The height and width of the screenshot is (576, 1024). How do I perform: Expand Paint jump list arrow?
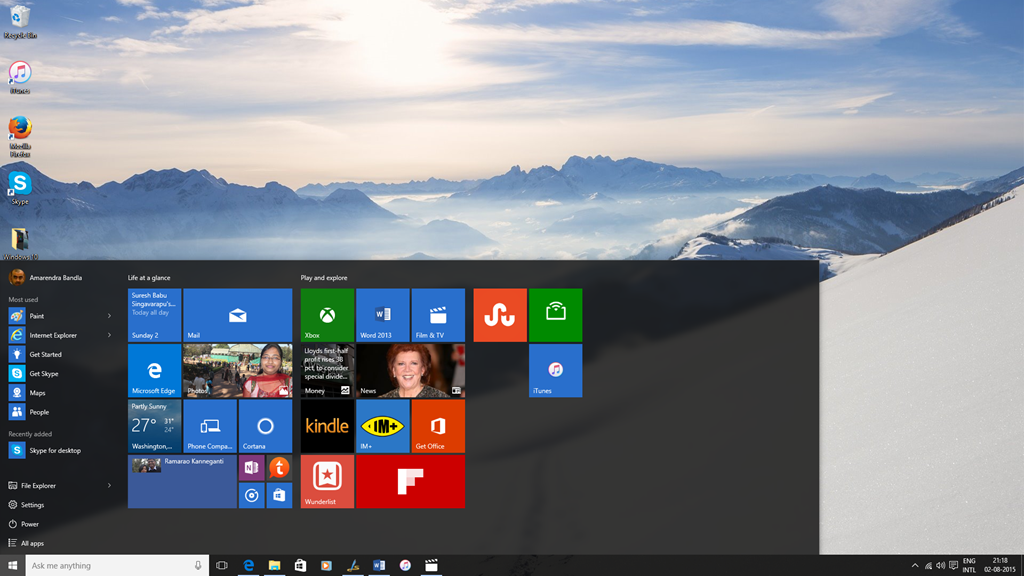(109, 316)
